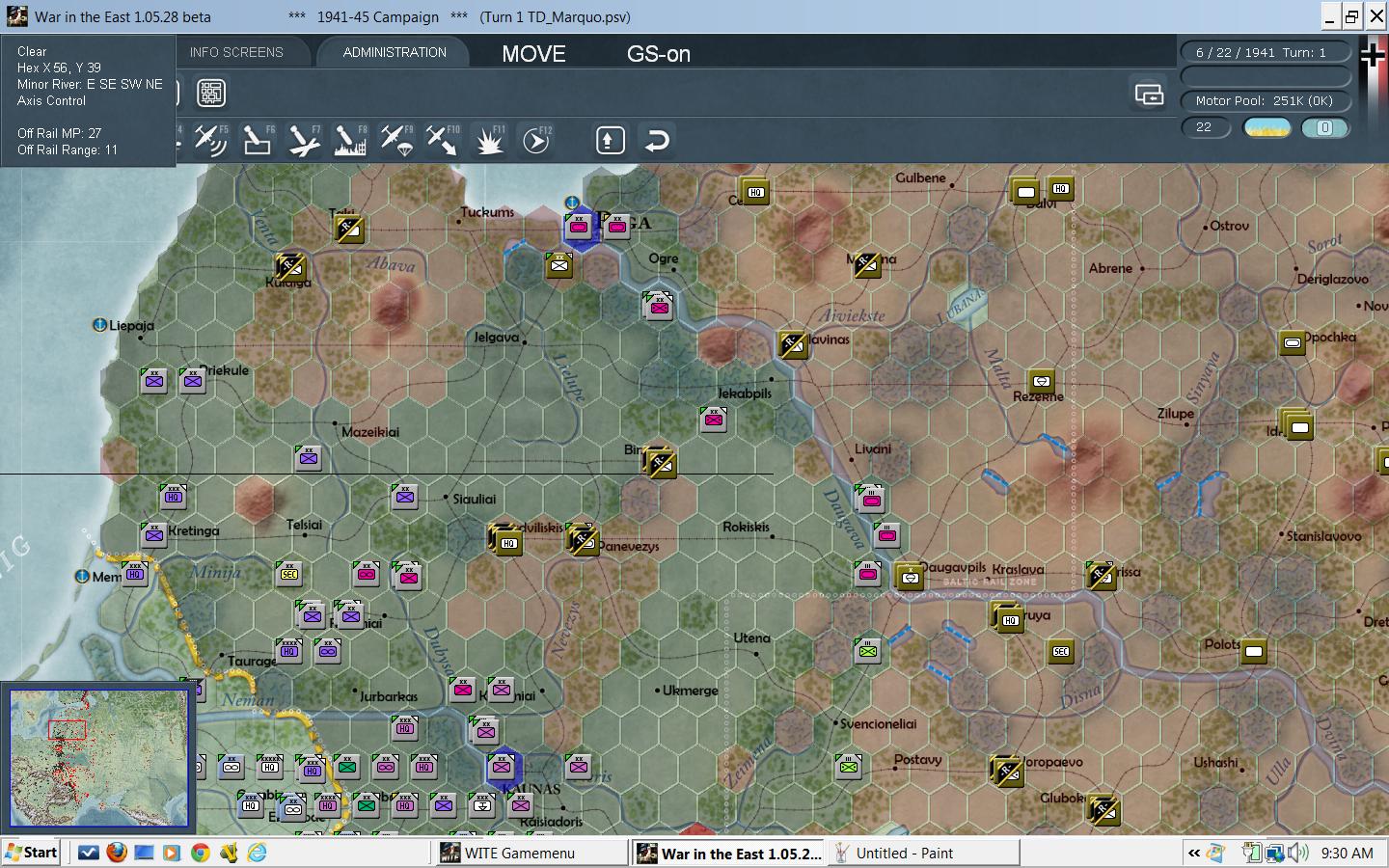Open the INFO SCREENS tab
The width and height of the screenshot is (1389, 868).
pyautogui.click(x=236, y=52)
